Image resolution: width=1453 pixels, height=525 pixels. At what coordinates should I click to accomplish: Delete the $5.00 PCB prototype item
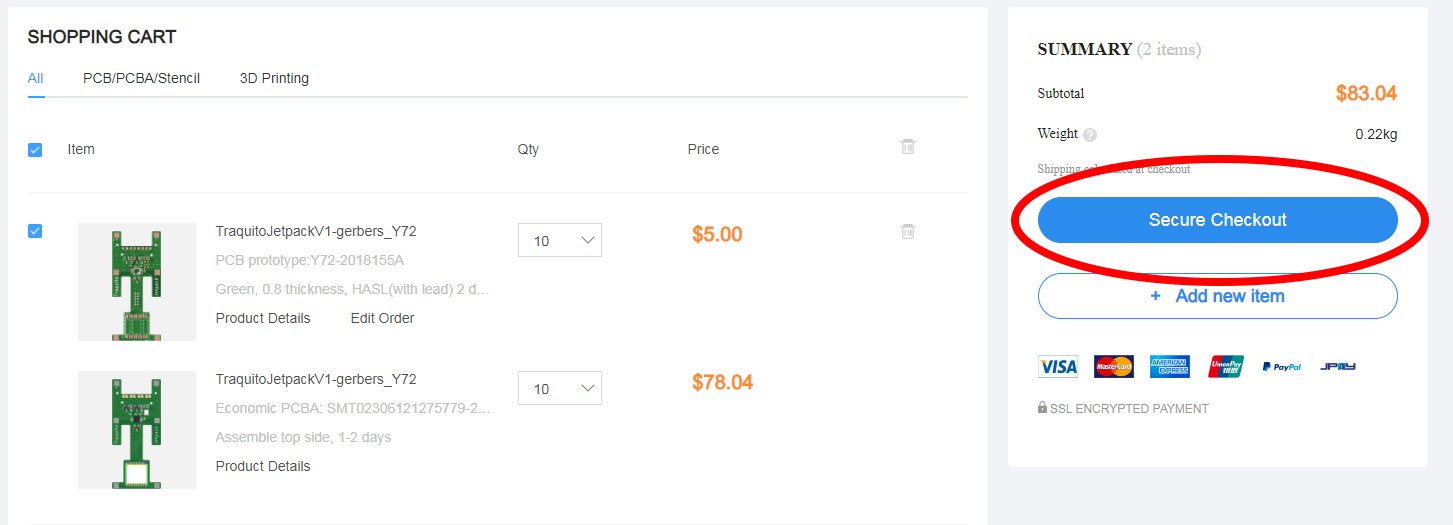click(x=908, y=232)
